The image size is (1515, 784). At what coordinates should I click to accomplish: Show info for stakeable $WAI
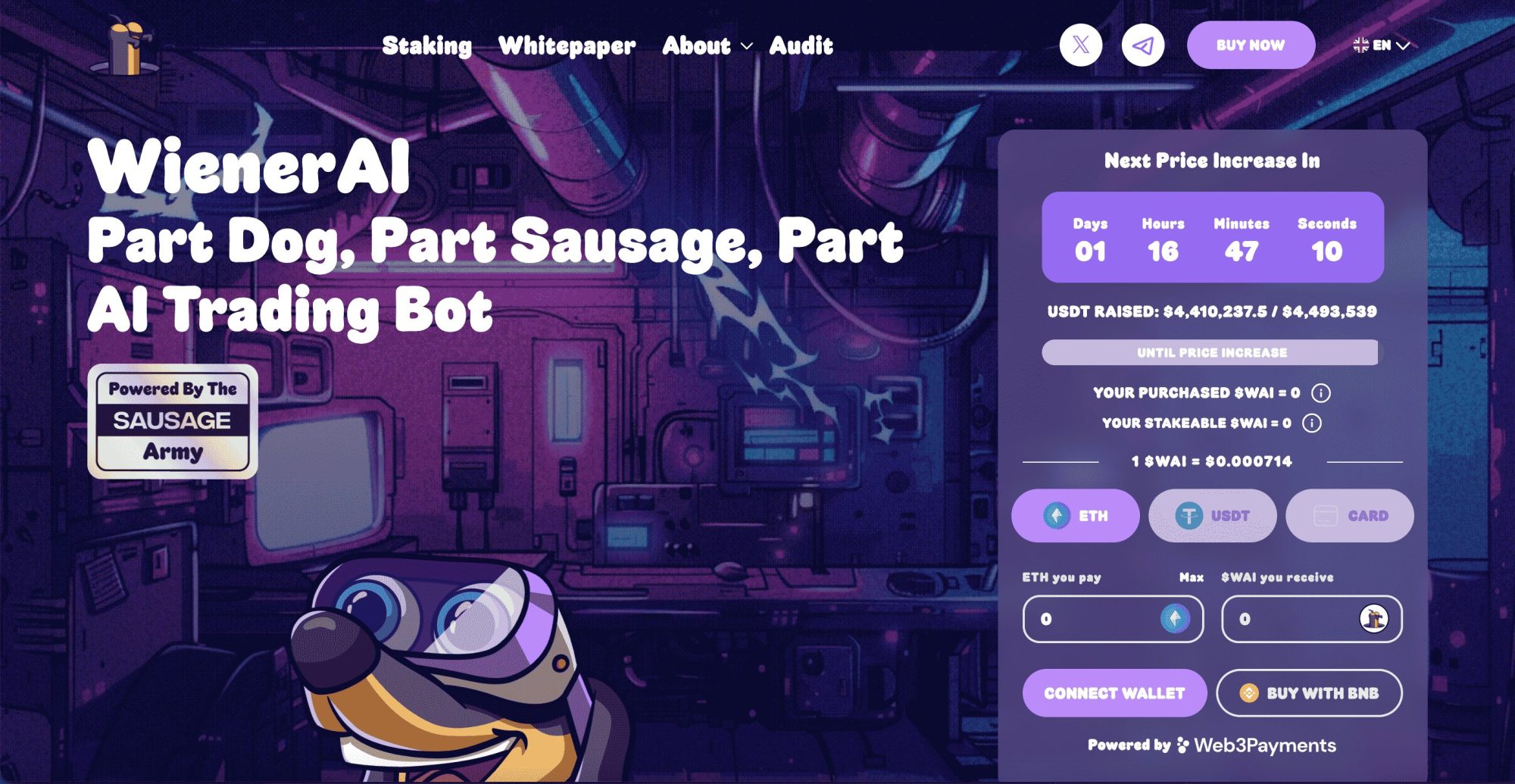tap(1311, 423)
